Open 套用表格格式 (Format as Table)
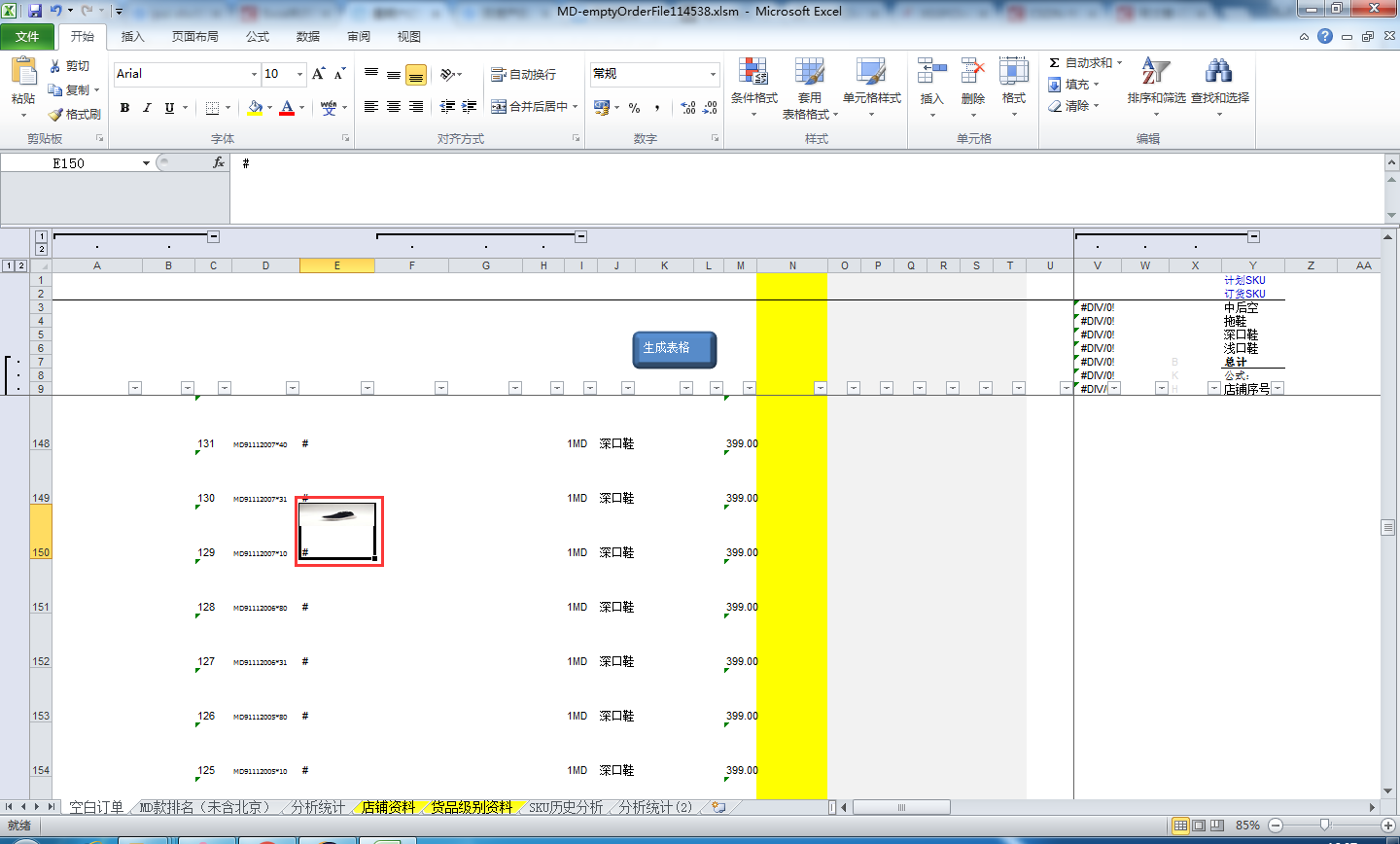Viewport: 1400px width, 844px height. pos(810,86)
